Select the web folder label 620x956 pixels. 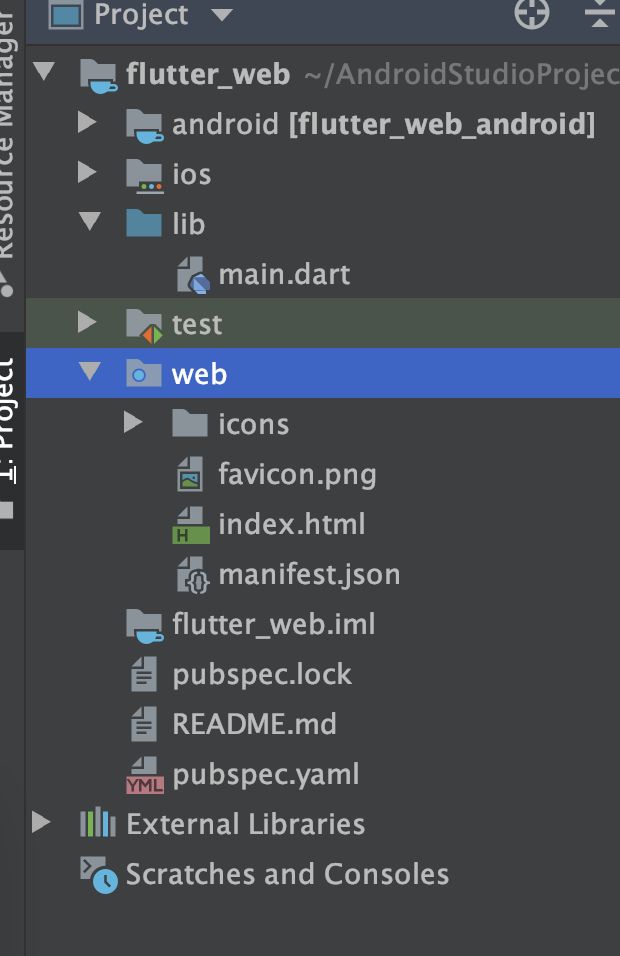tap(199, 374)
